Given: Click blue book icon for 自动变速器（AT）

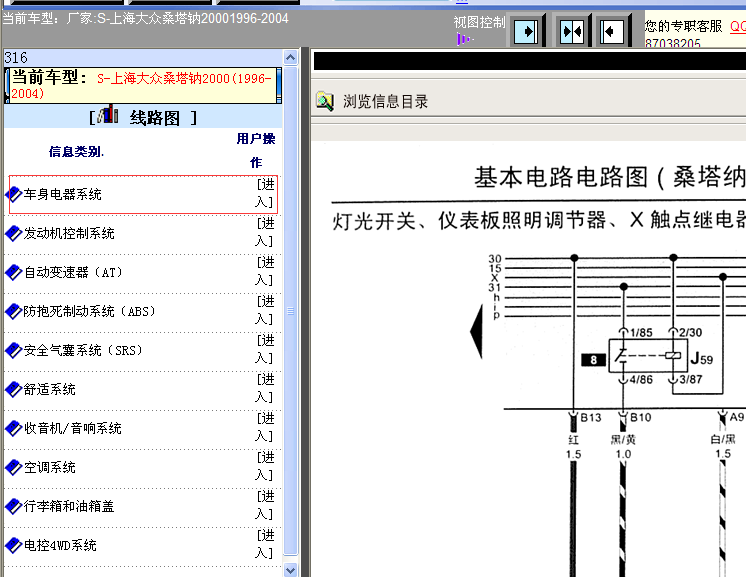Looking at the screenshot, I should pyautogui.click(x=13, y=272).
